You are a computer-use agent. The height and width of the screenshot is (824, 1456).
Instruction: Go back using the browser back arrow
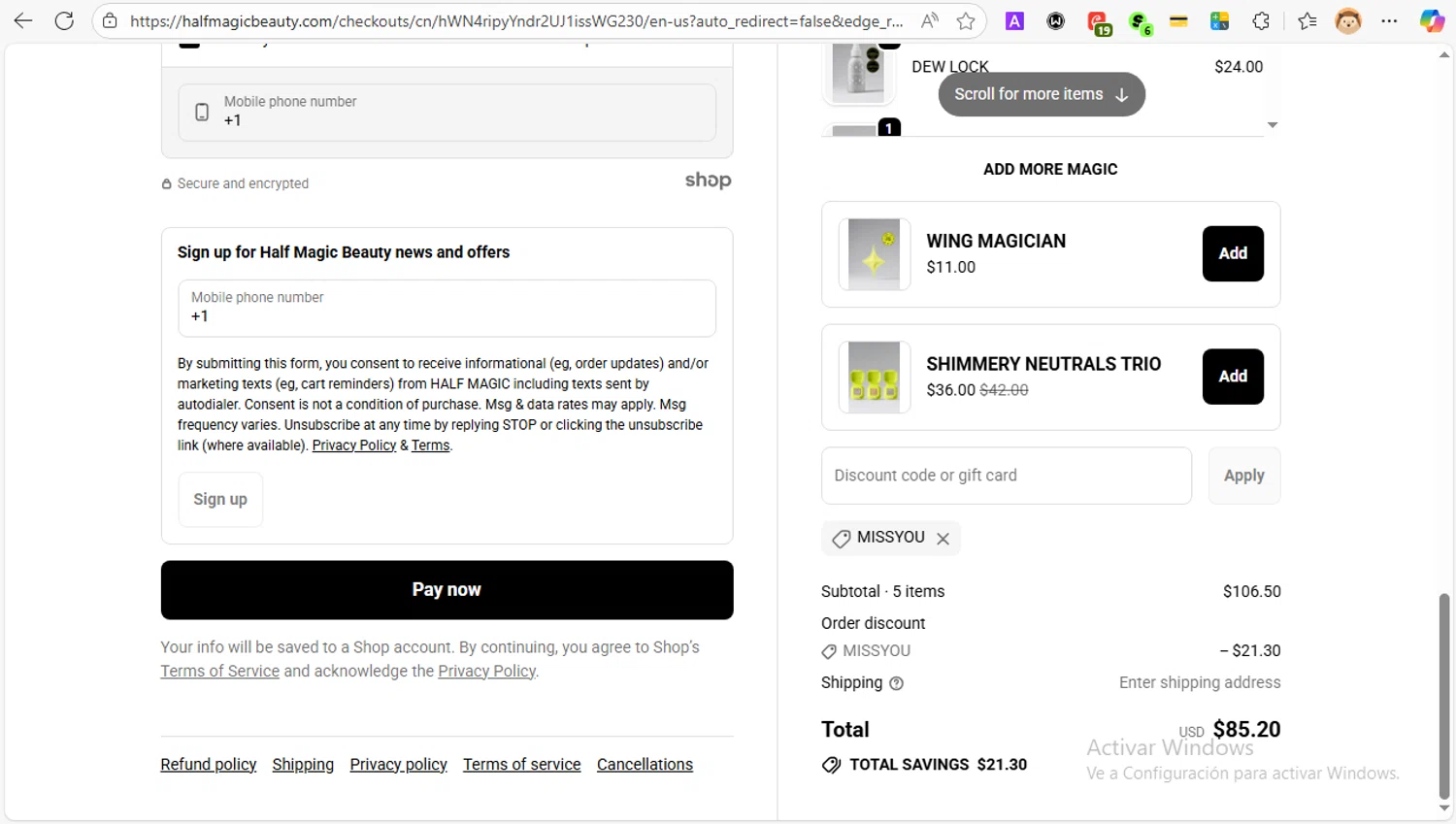23,20
